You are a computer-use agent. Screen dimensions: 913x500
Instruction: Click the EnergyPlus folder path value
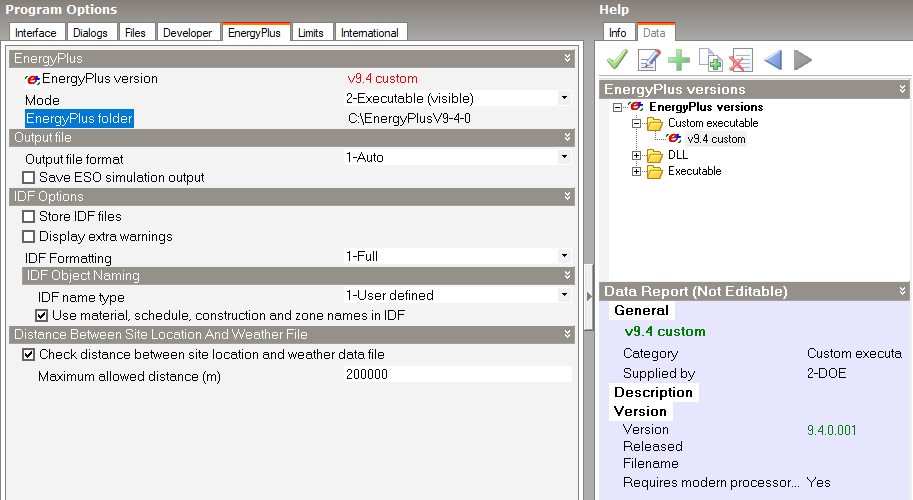point(409,119)
